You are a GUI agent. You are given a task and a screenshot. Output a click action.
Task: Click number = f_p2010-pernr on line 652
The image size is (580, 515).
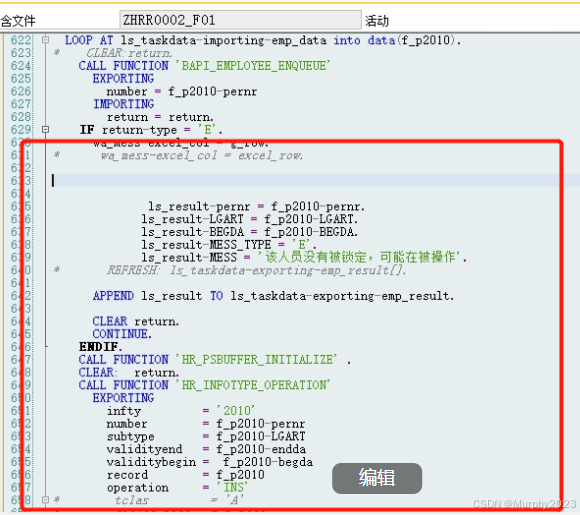coord(206,424)
